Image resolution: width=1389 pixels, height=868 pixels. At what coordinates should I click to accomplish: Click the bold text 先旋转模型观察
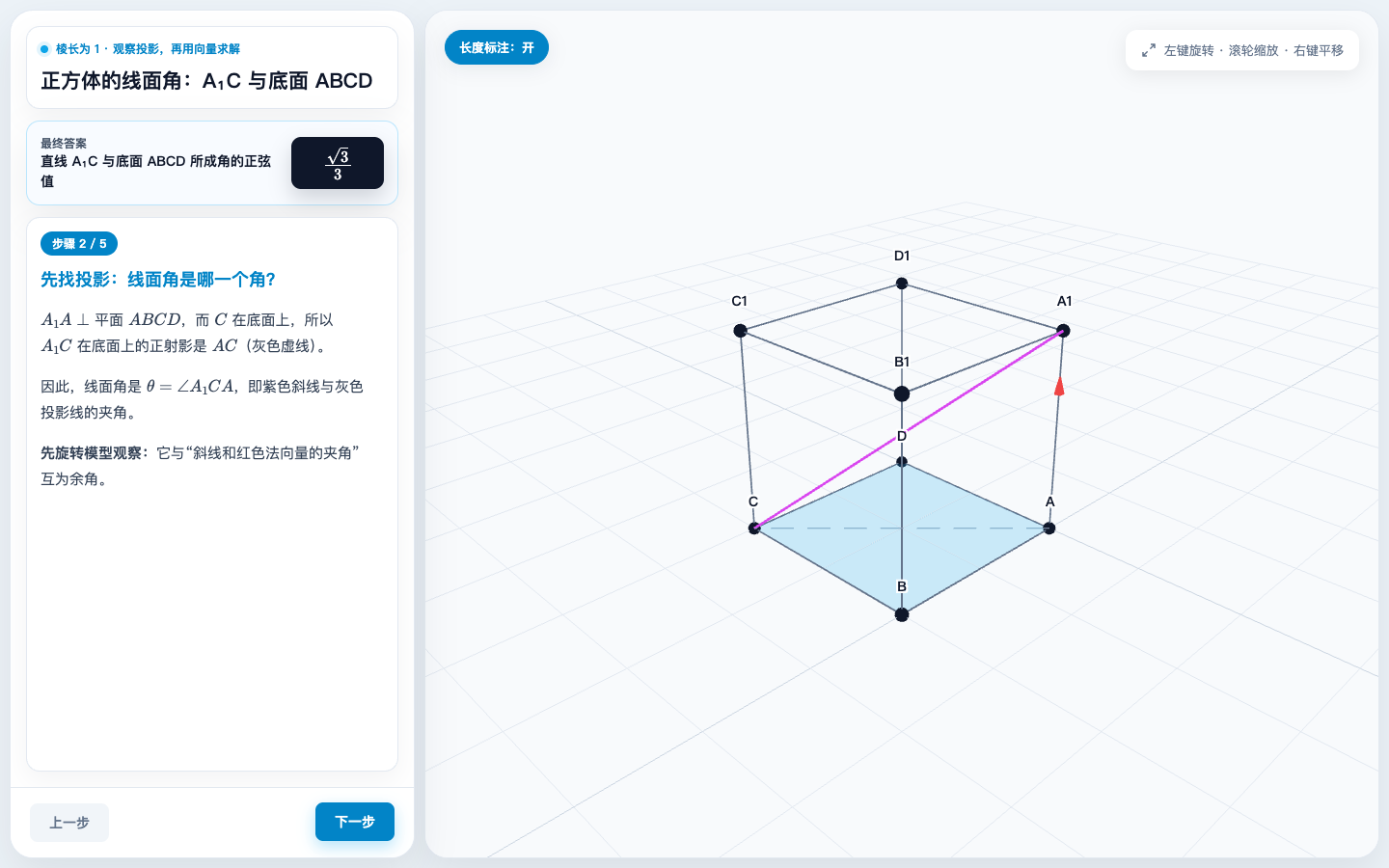pos(95,453)
